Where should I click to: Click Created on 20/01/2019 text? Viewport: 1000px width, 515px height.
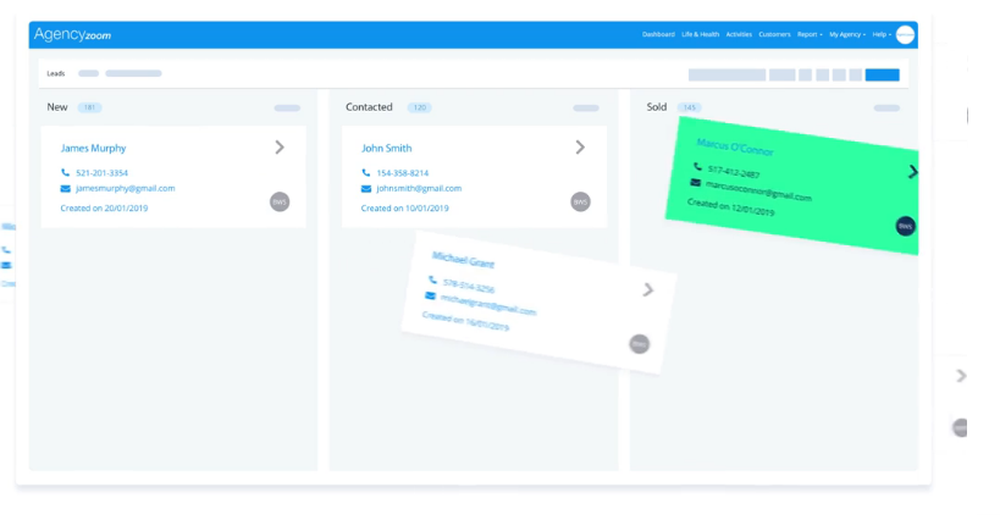click(104, 208)
